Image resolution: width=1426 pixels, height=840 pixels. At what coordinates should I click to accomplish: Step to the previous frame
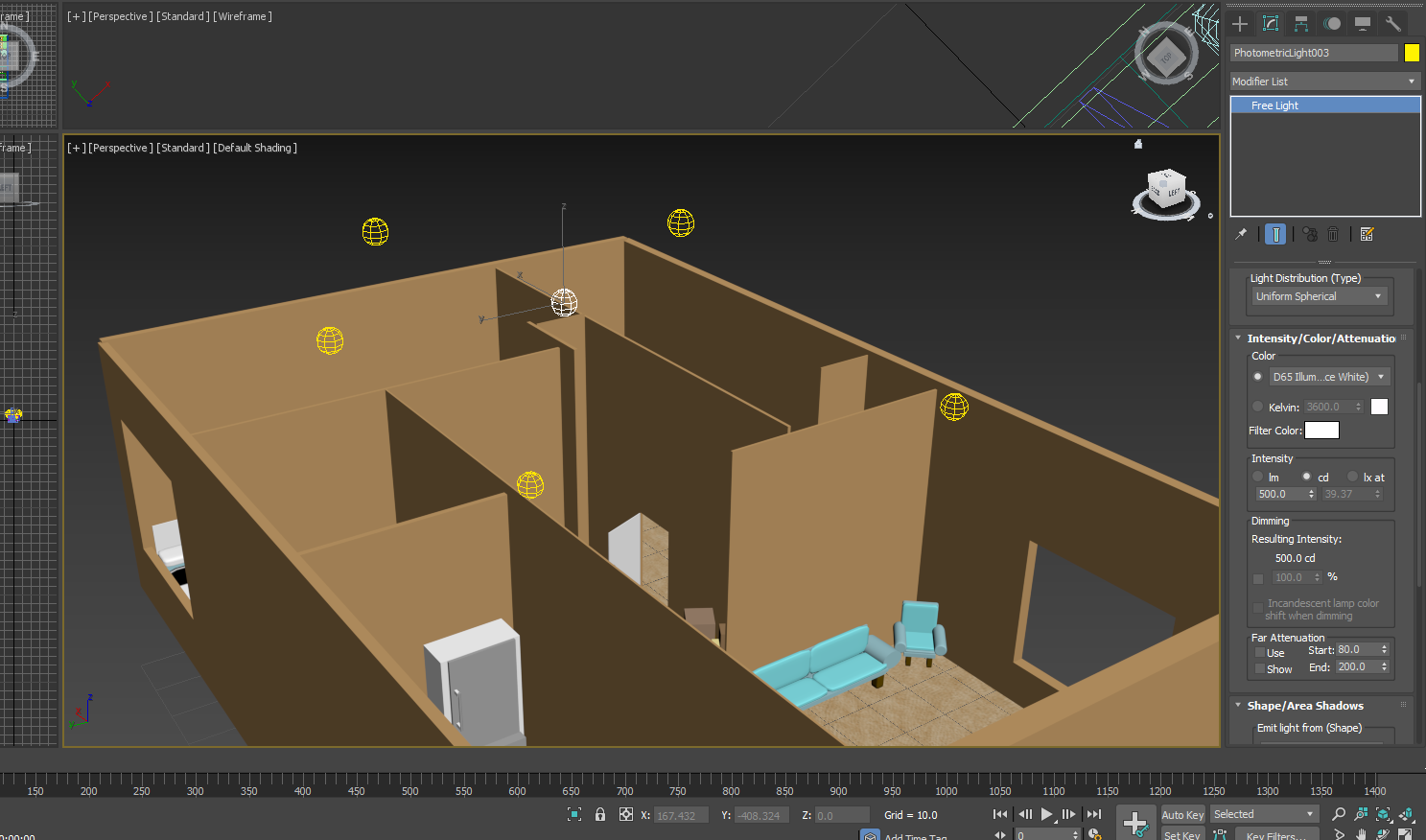click(1025, 814)
